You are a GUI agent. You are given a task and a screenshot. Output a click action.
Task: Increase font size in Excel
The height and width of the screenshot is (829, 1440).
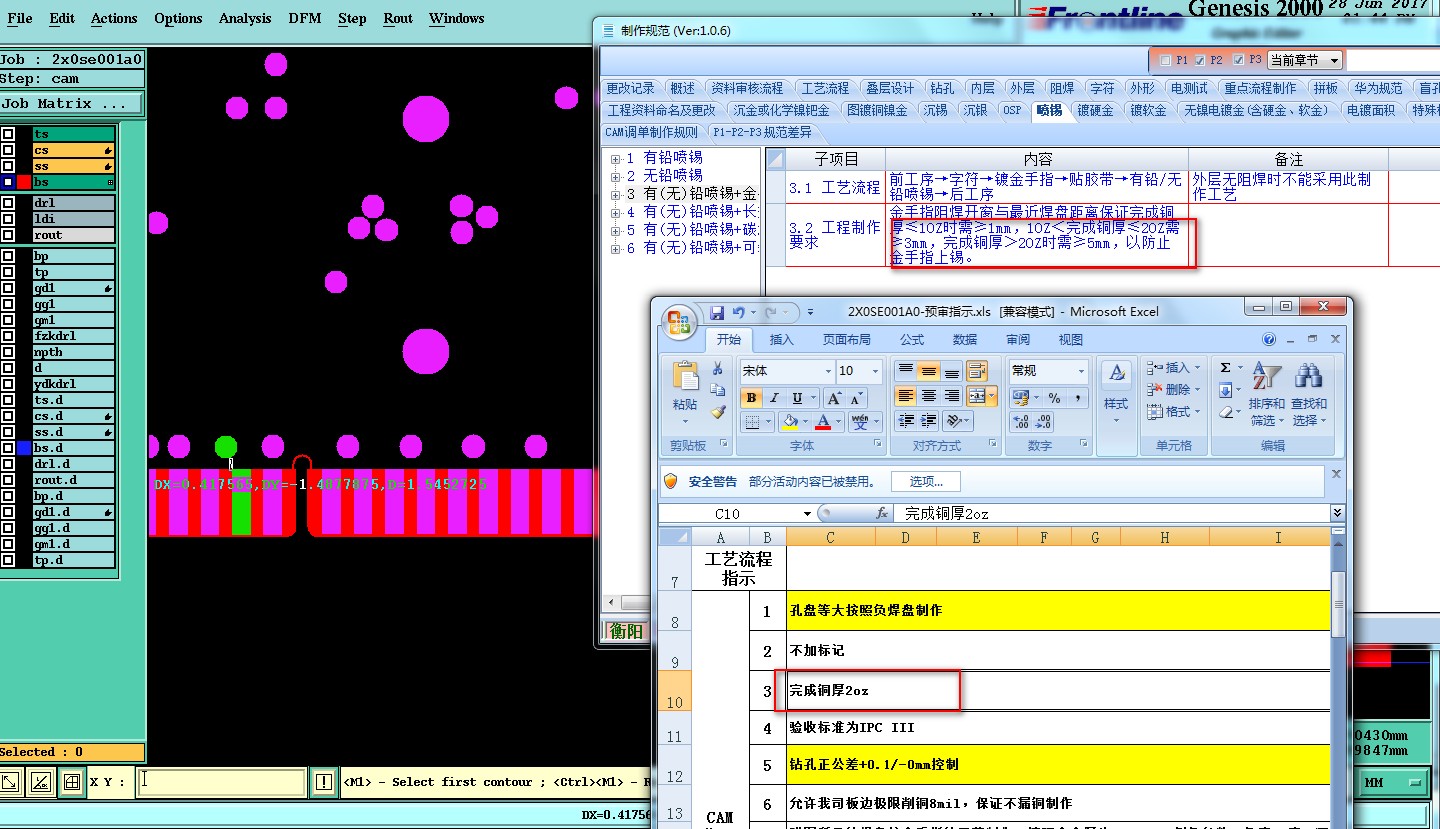(834, 398)
